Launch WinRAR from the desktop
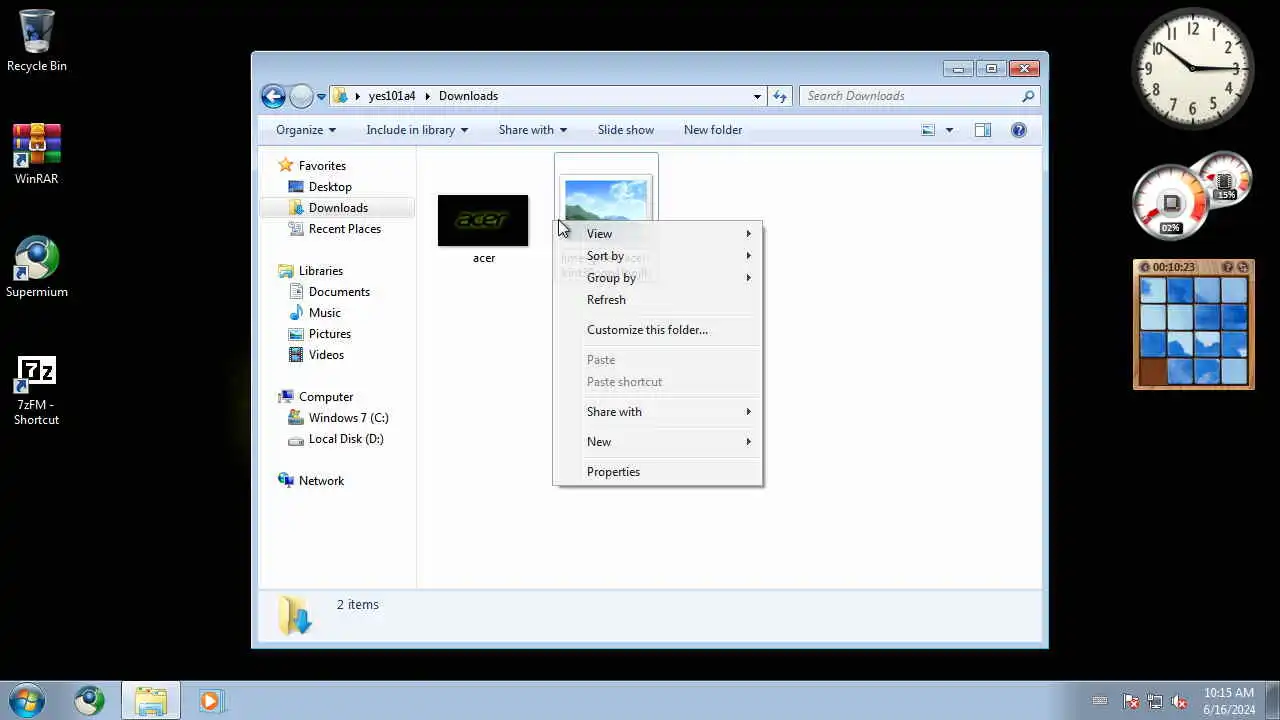Image resolution: width=1280 pixels, height=720 pixels. click(x=37, y=154)
